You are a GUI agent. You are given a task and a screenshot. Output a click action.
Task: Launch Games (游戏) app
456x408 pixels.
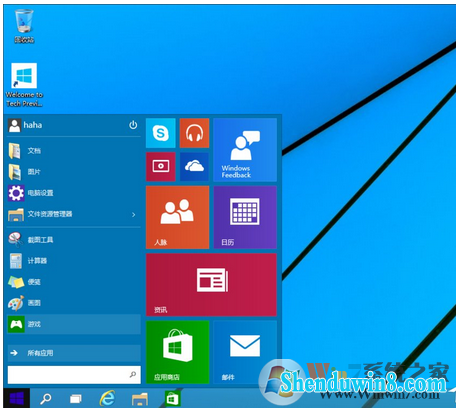coord(74,324)
